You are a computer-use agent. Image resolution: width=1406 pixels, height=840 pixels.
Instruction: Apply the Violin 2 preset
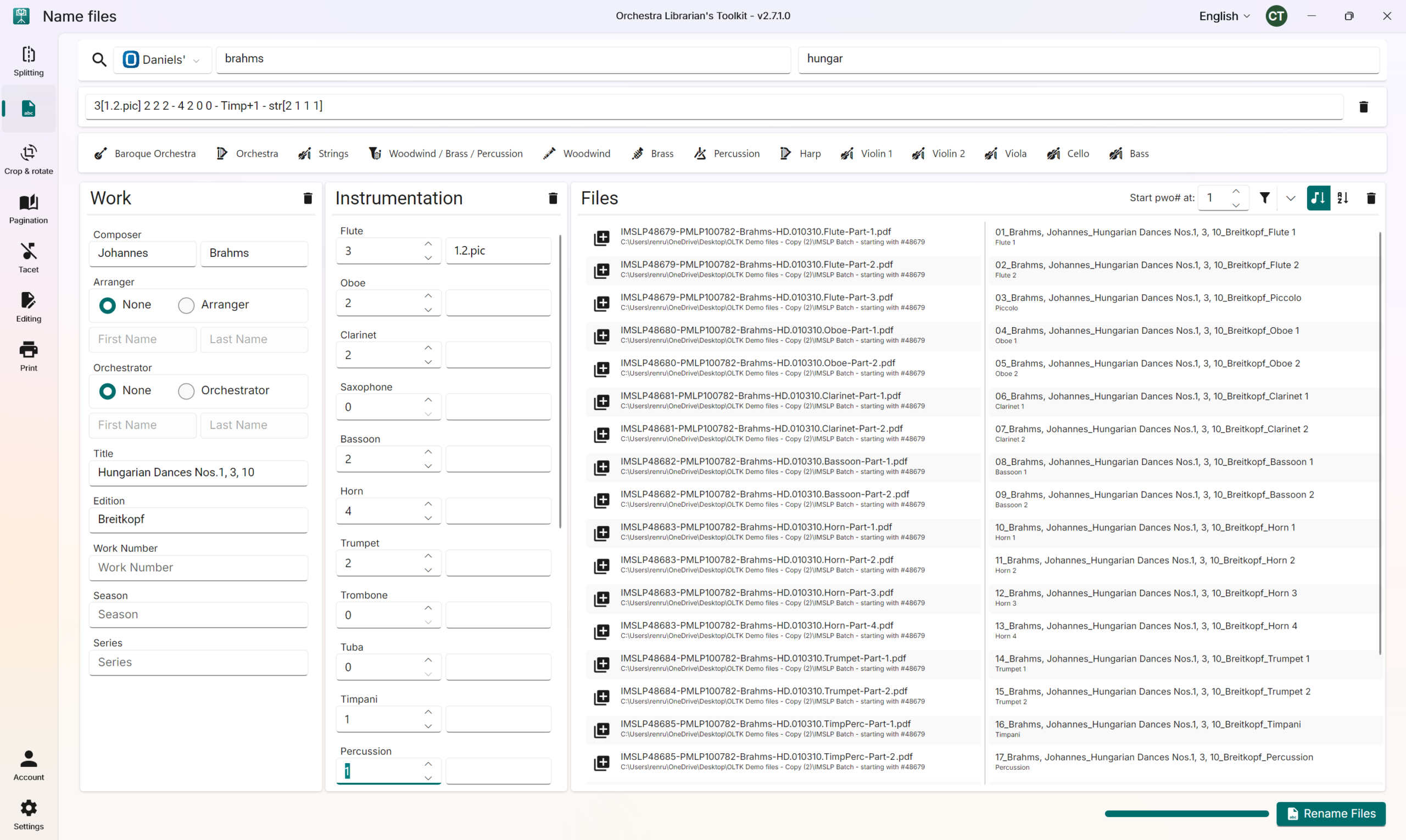[938, 153]
